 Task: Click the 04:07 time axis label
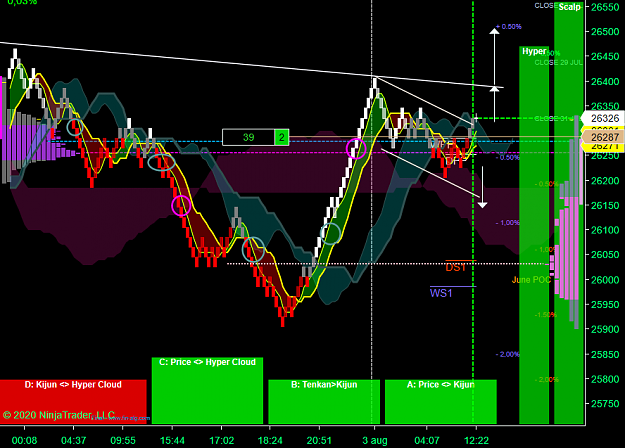[427, 440]
